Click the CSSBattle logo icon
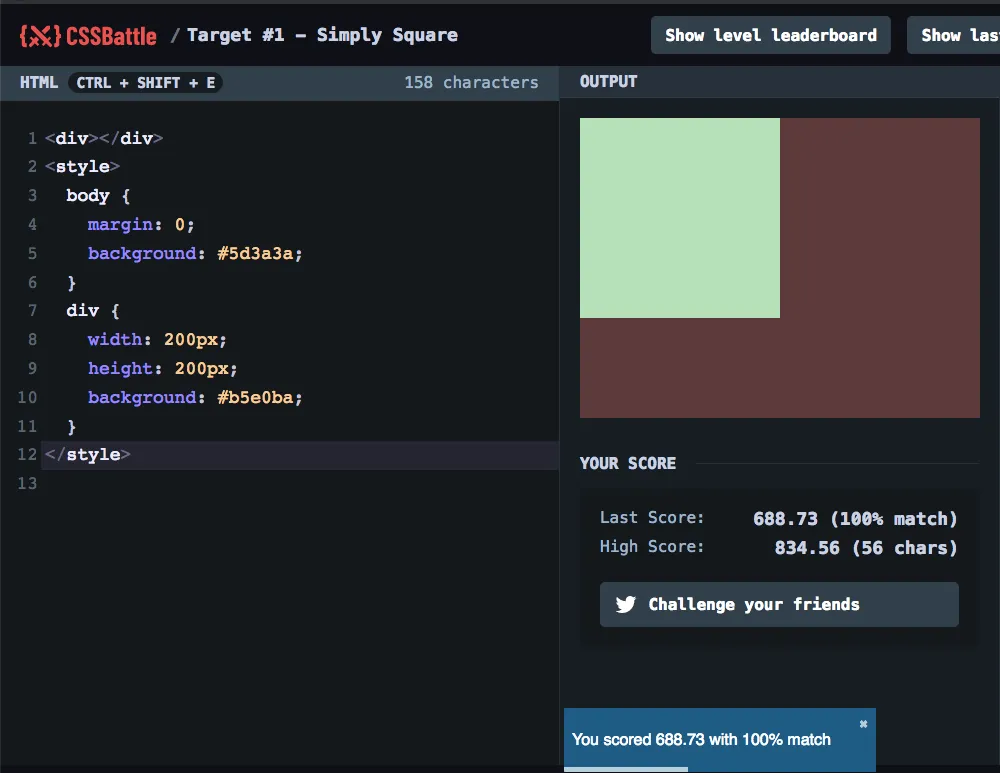The height and width of the screenshot is (773, 1000). pyautogui.click(x=40, y=36)
